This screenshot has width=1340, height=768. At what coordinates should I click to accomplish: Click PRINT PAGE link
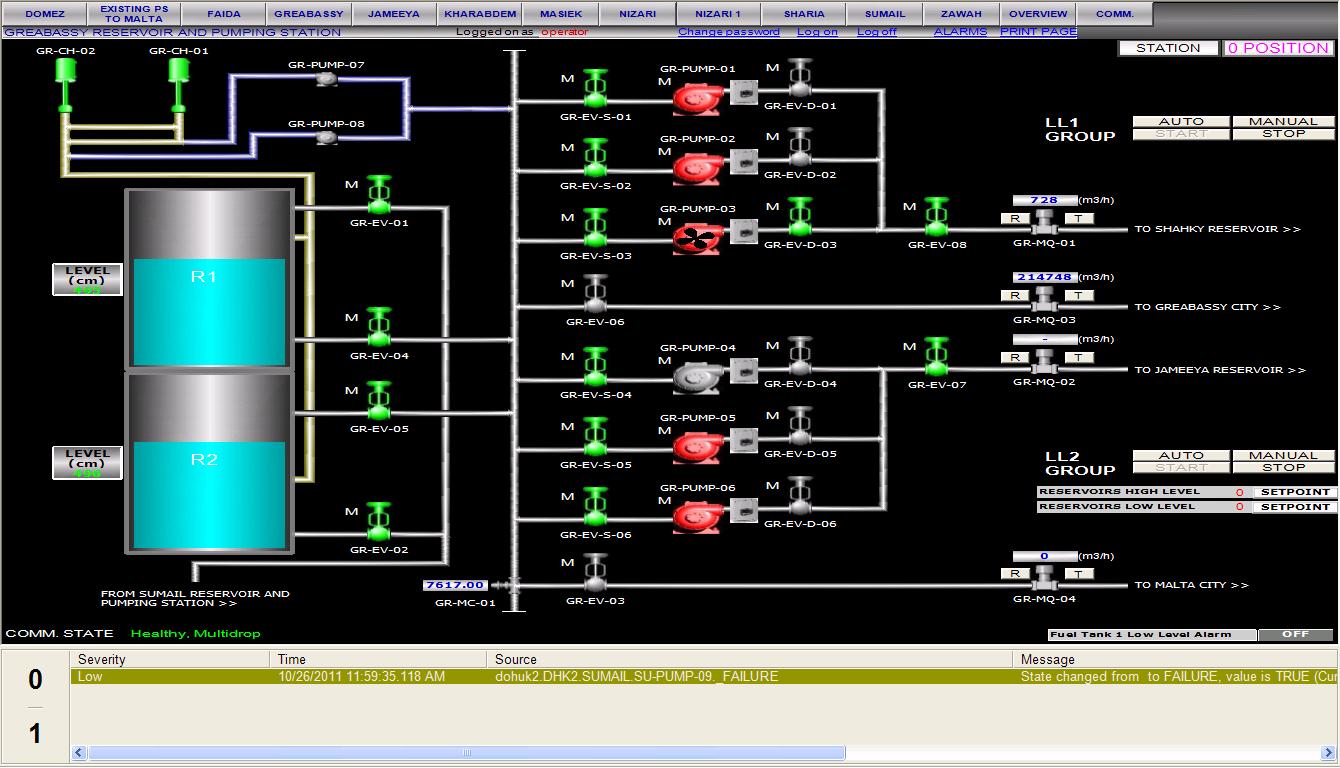click(1038, 32)
